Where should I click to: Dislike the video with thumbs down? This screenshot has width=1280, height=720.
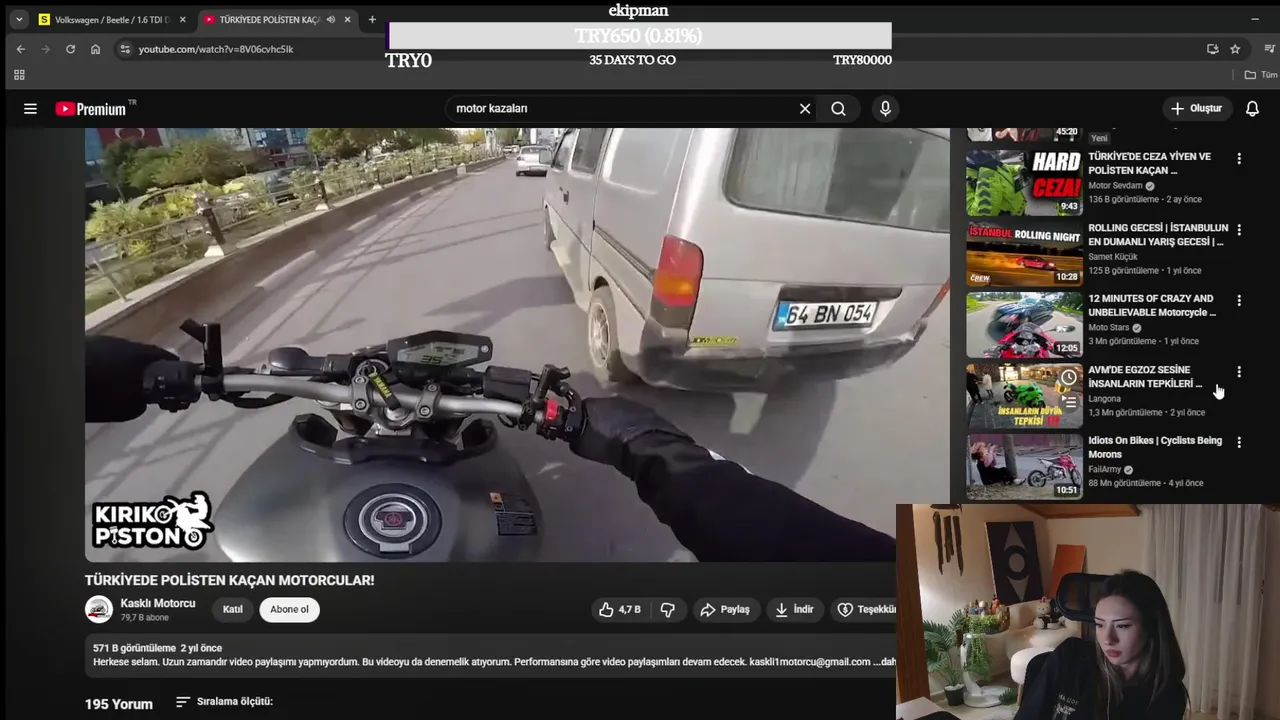tap(668, 609)
